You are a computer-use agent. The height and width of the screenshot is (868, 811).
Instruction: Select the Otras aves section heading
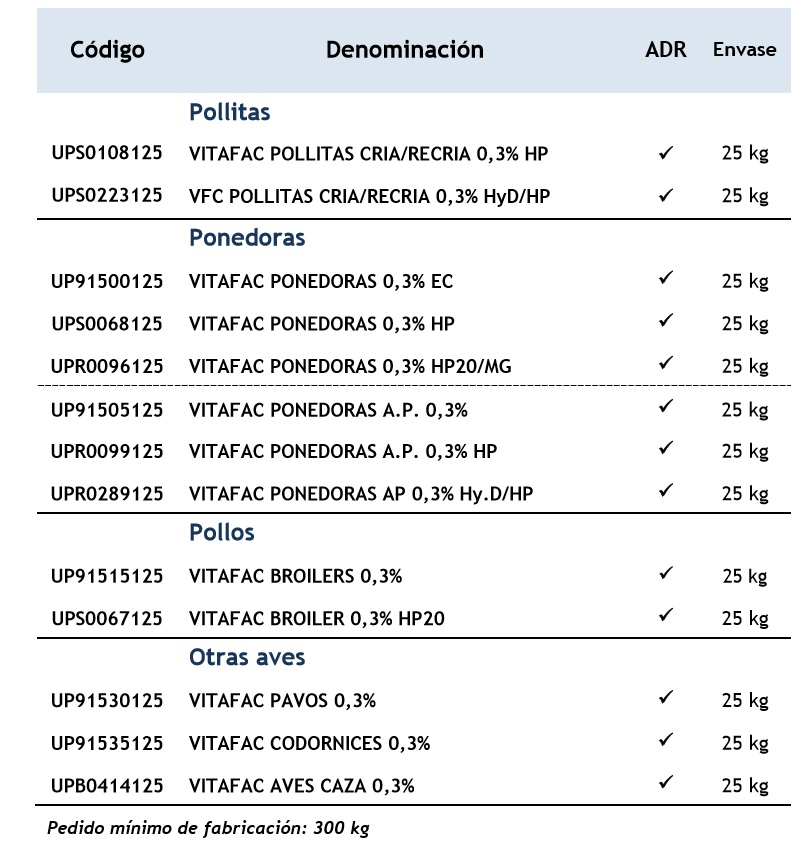pyautogui.click(x=247, y=657)
